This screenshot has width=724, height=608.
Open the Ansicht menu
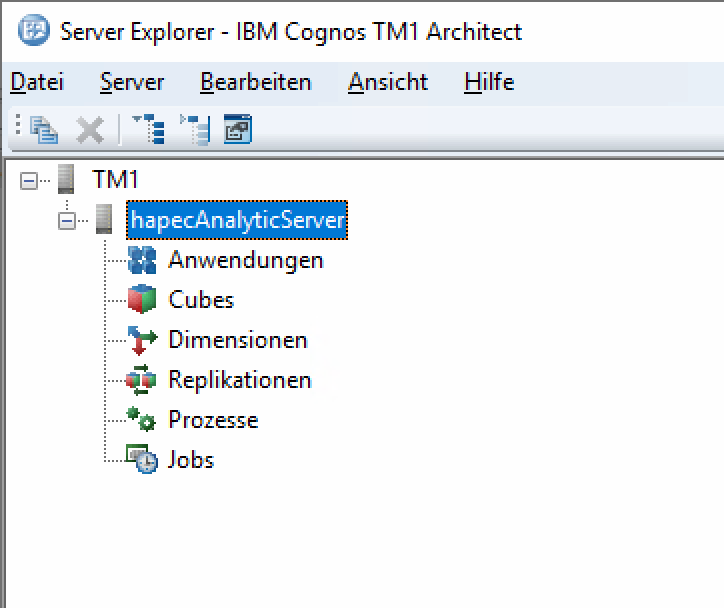pyautogui.click(x=388, y=82)
